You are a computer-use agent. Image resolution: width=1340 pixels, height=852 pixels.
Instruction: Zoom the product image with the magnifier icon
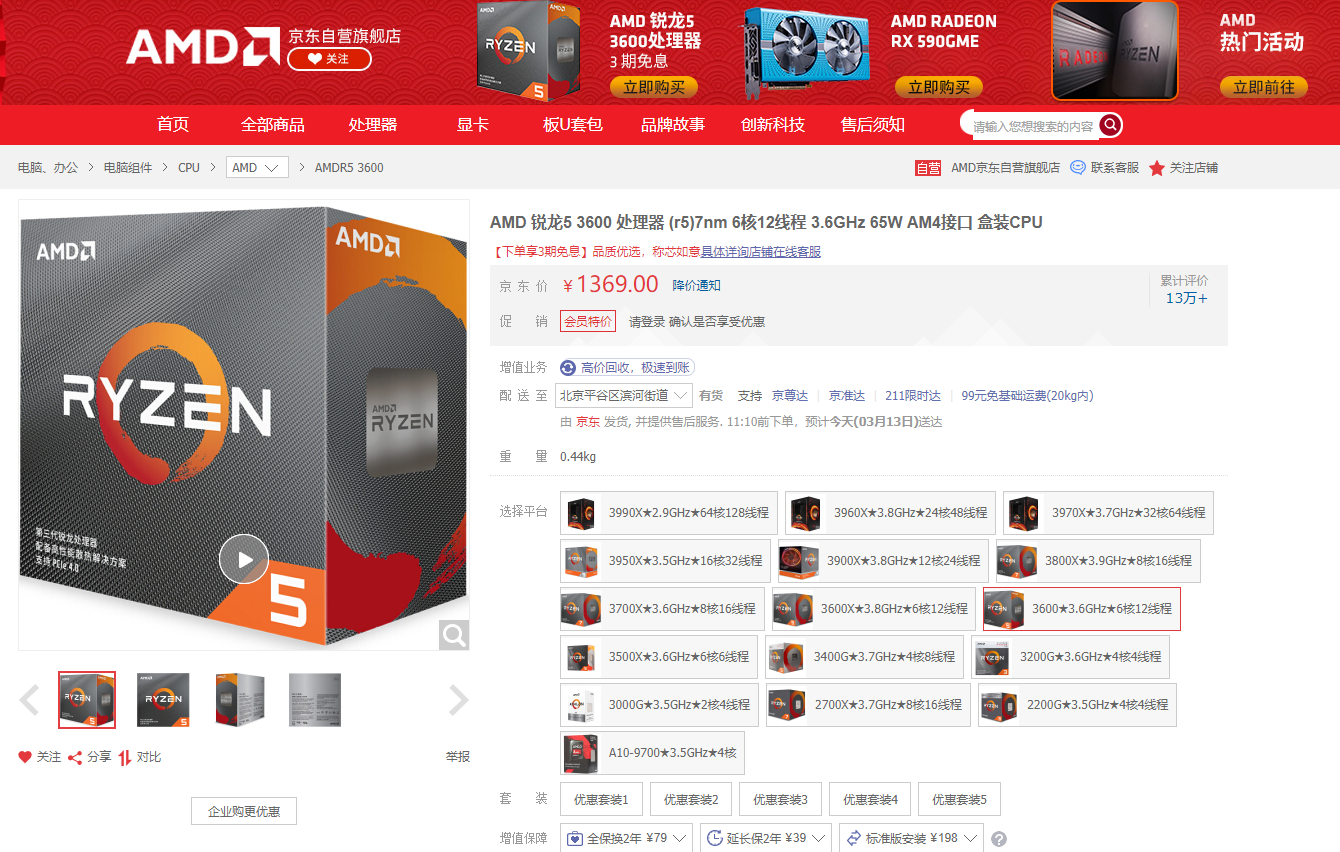click(x=454, y=635)
